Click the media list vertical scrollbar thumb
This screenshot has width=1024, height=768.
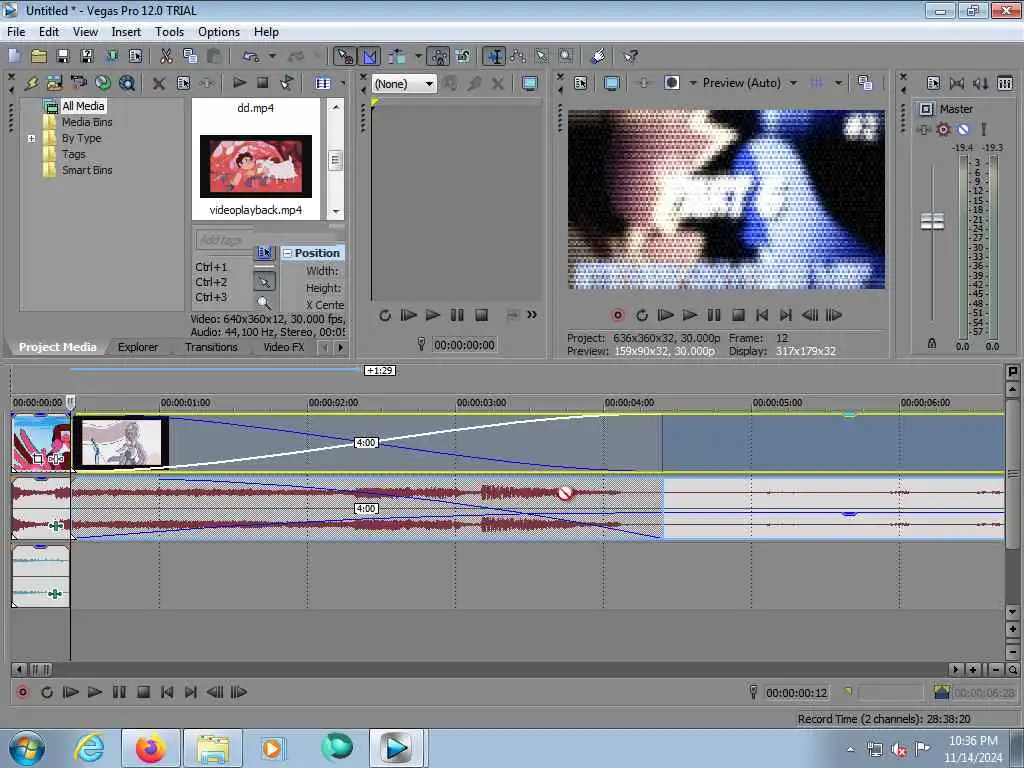tap(336, 160)
